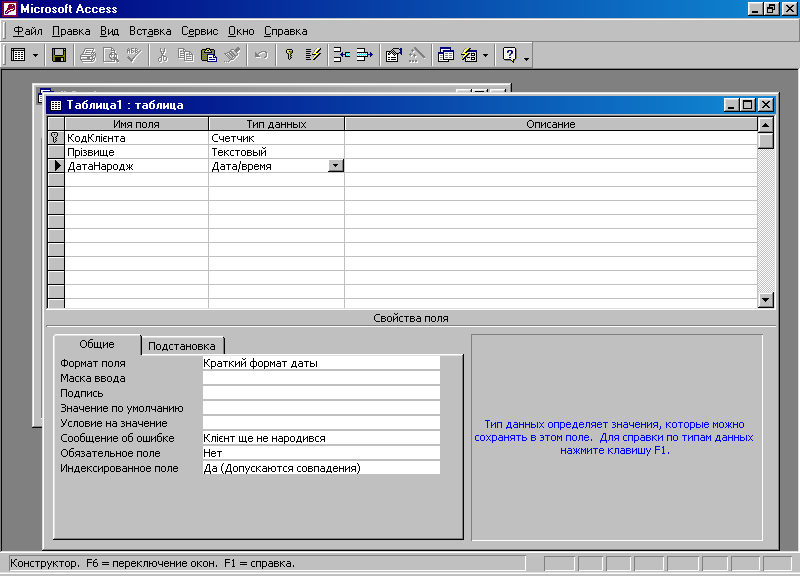Click the field grid vertical scrollbar thumb
The width and height of the screenshot is (800, 576).
(766, 140)
